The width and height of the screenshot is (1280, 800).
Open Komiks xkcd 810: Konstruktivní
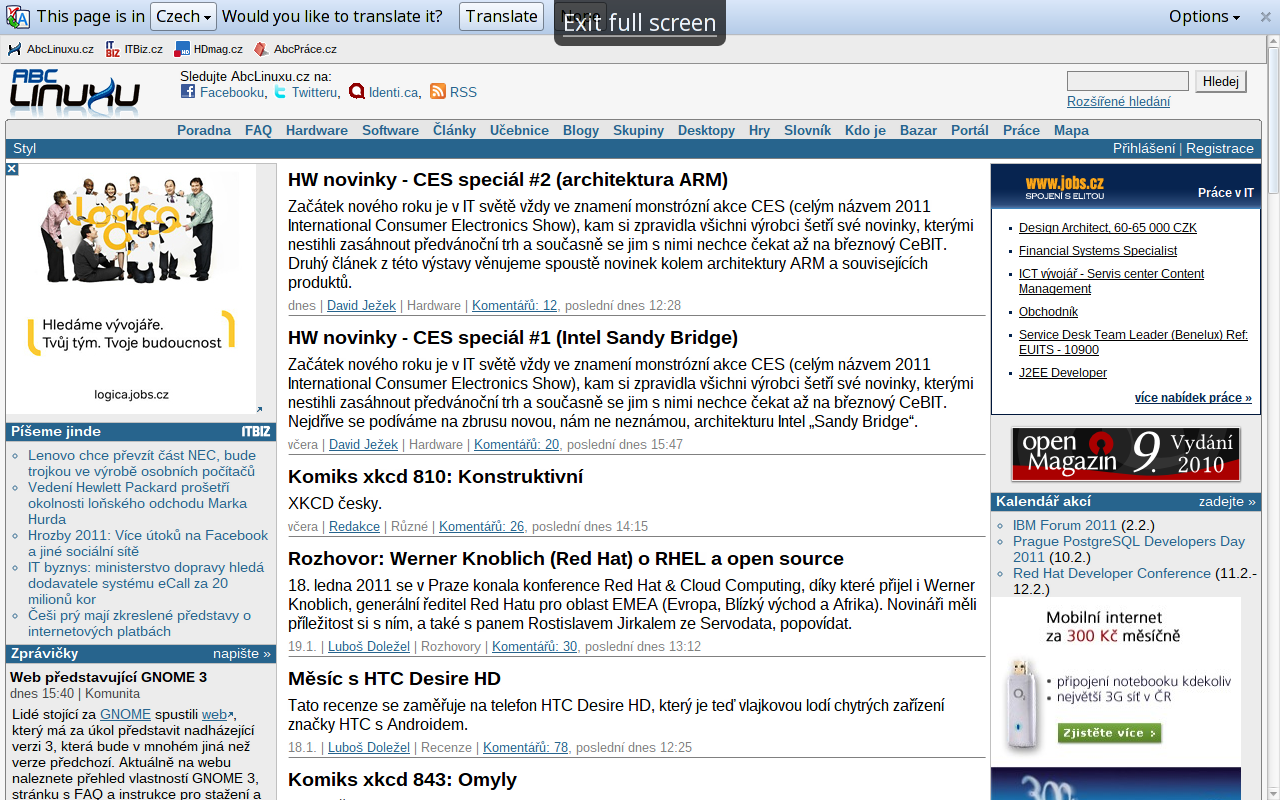[435, 477]
